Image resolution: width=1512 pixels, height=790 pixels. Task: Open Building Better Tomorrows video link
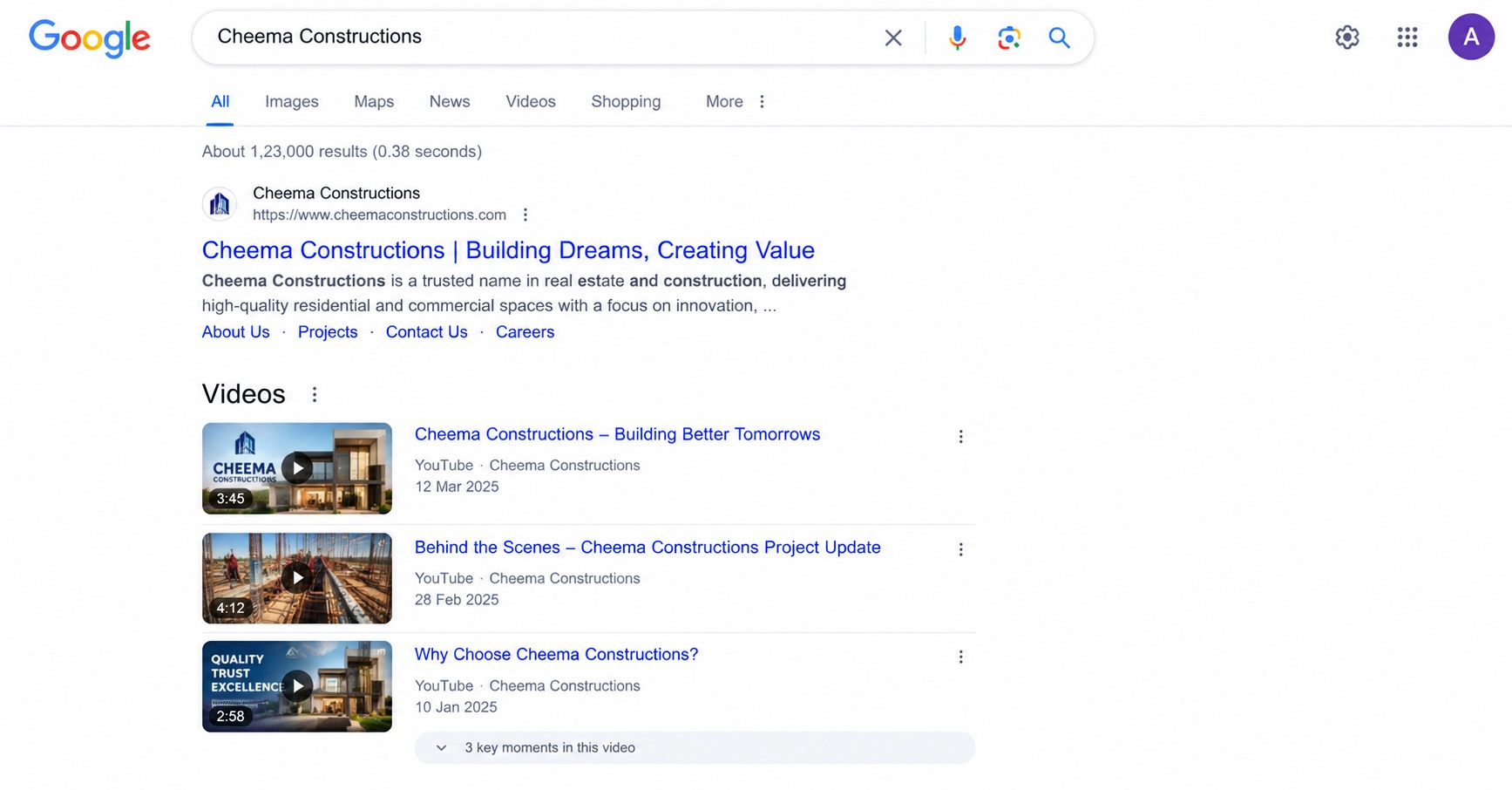point(617,434)
